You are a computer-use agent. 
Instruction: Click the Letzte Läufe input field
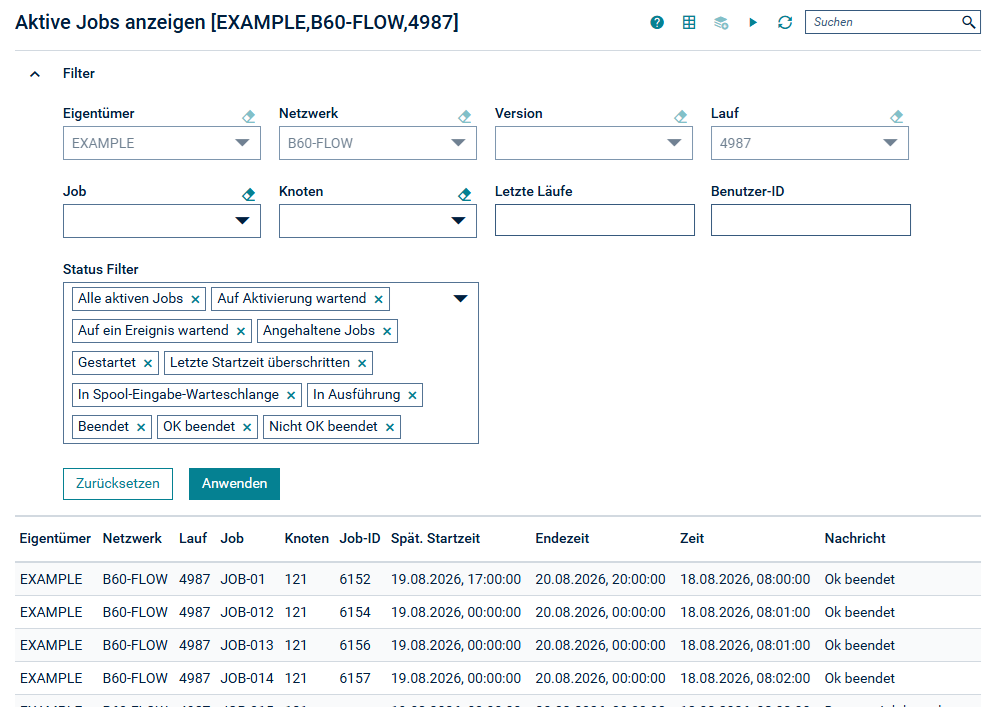pyautogui.click(x=595, y=220)
